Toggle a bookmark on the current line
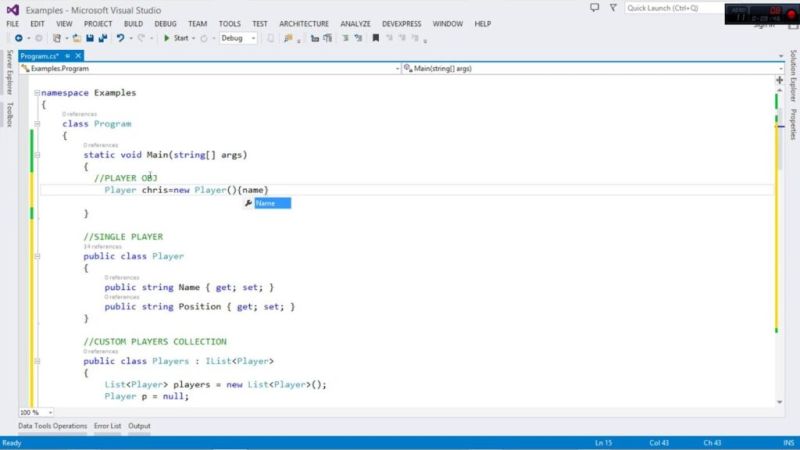This screenshot has width=800, height=450. 376,38
